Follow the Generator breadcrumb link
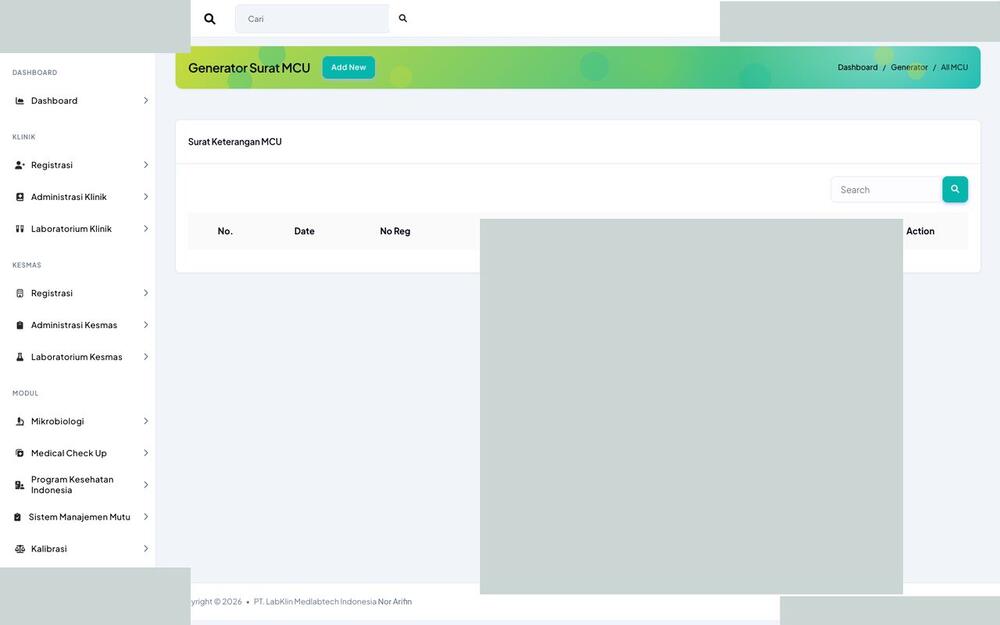This screenshot has width=1000, height=625. tap(909, 68)
